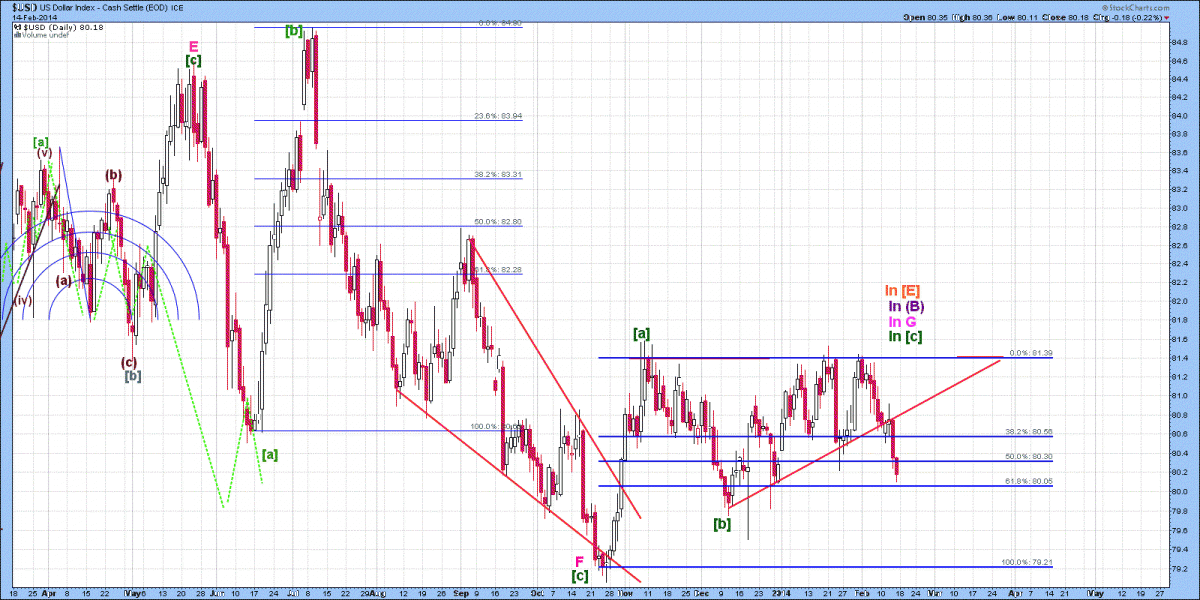Select the 0.0%: 81.39 Fibonacci label
Screen dimensions: 1200x600
(1031, 353)
